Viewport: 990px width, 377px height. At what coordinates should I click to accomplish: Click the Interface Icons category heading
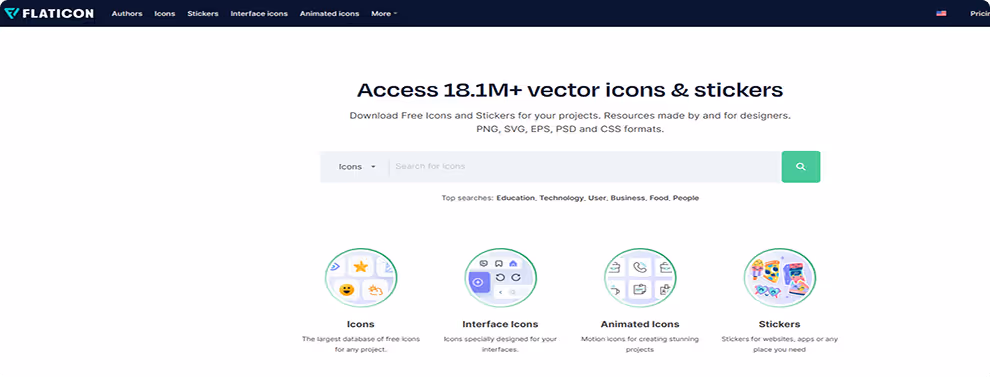(500, 324)
